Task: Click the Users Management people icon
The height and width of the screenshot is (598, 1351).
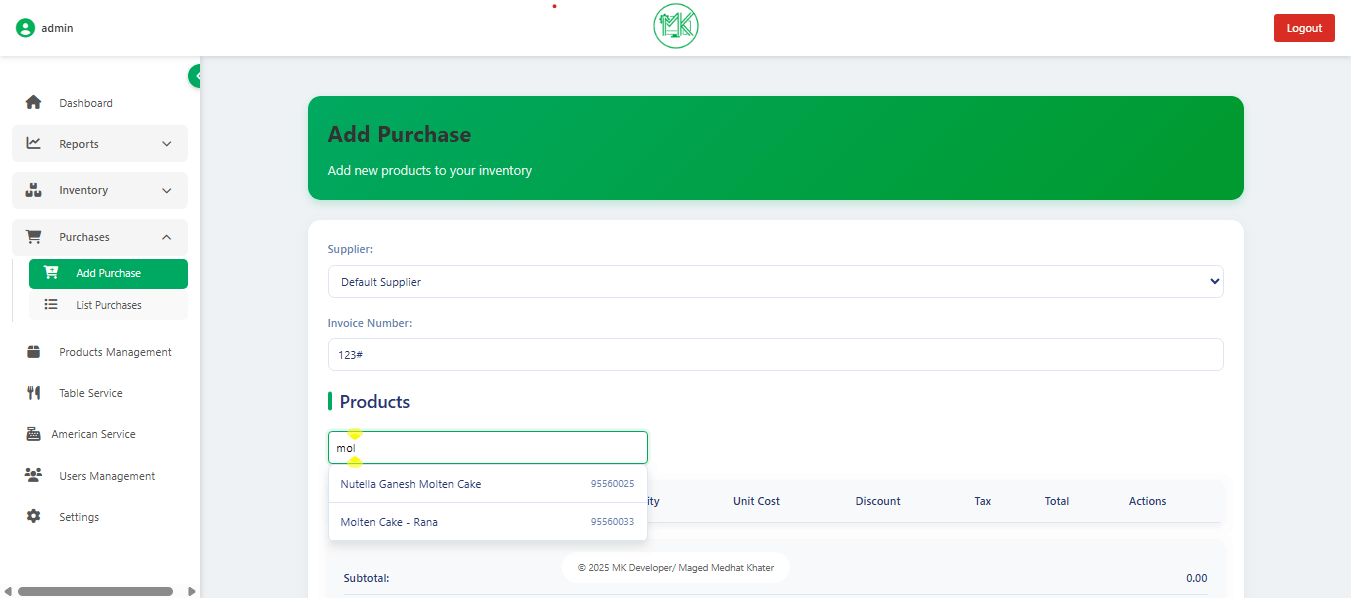Action: point(33,475)
